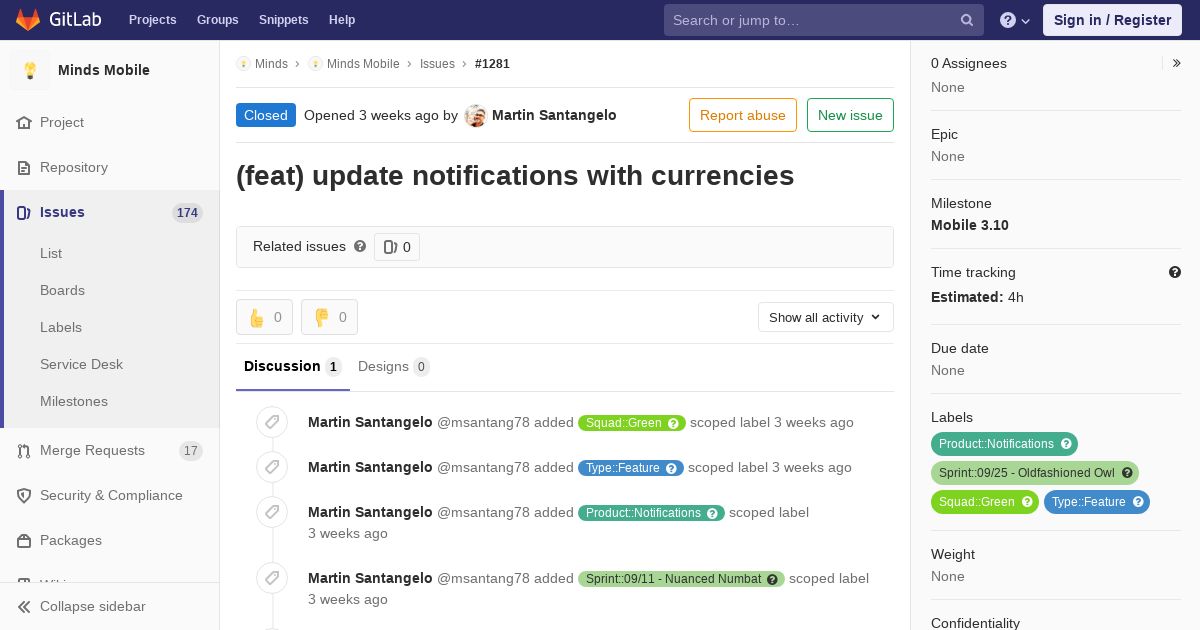Image resolution: width=1200 pixels, height=630 pixels.
Task: Click help icon on Sprint::09/11 Nuanced Numbat label
Action: [773, 579]
